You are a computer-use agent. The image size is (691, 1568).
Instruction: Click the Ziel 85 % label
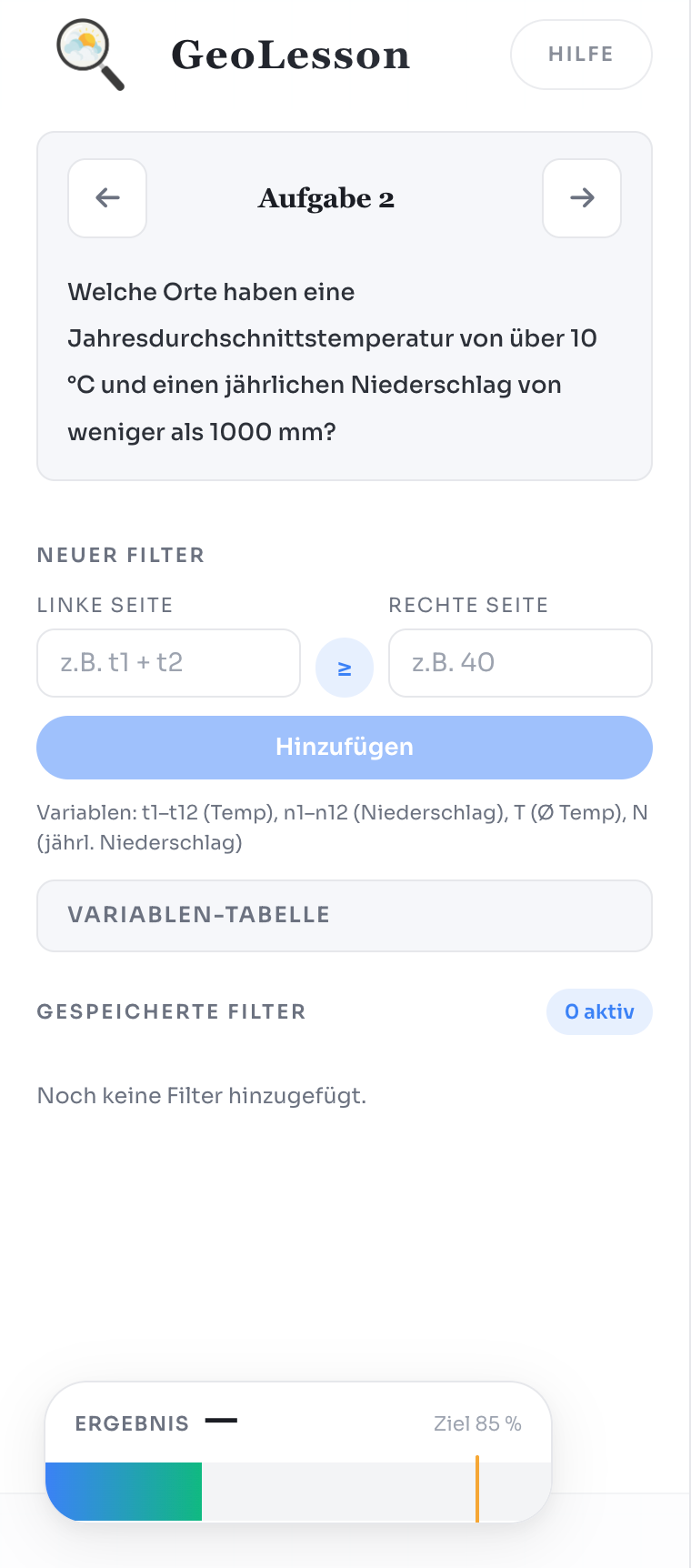click(477, 1423)
